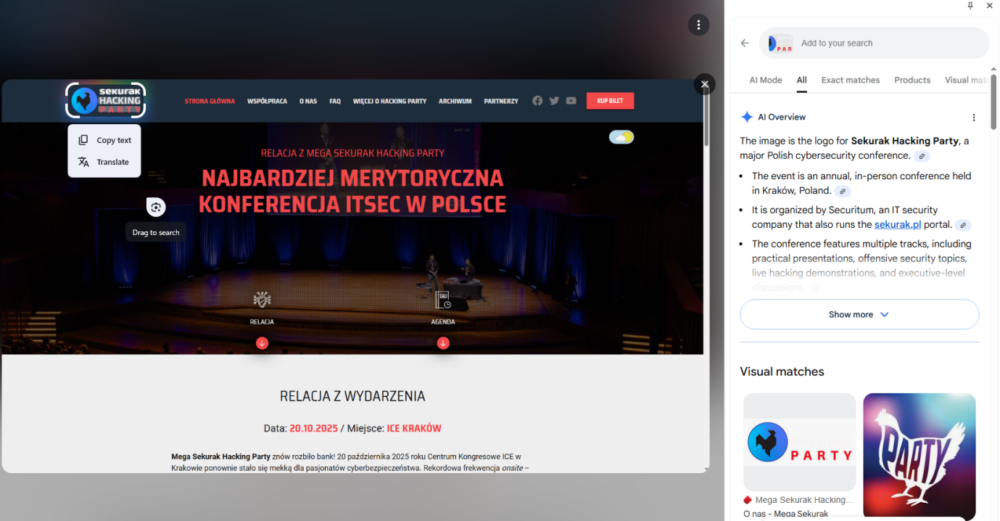Pin the Google Lens side panel
Viewport: 1000px width, 521px height.
[x=970, y=6]
